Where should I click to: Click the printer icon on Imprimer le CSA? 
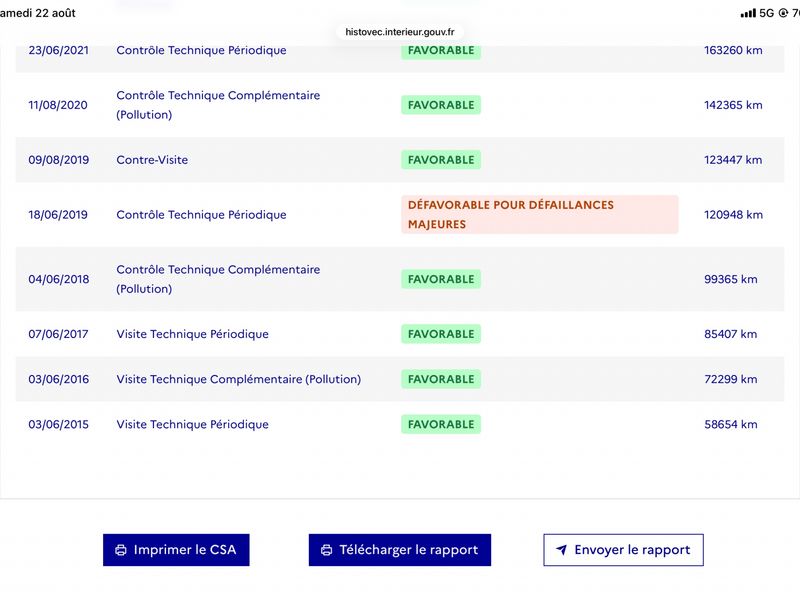121,550
